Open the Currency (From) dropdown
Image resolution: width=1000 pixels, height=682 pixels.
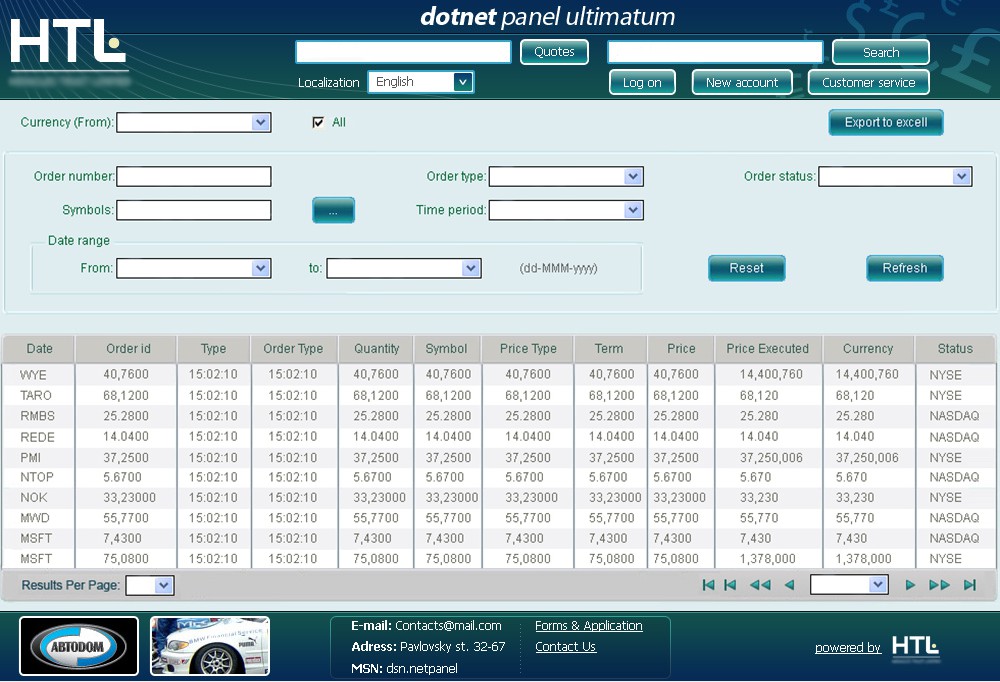point(194,122)
